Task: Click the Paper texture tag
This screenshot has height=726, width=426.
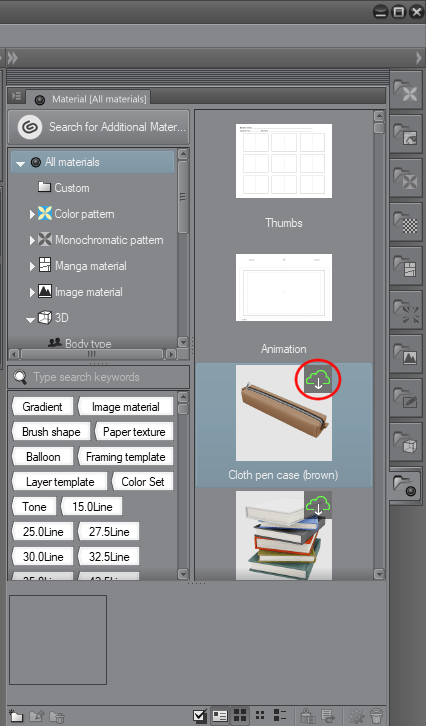Action: [x=133, y=432]
